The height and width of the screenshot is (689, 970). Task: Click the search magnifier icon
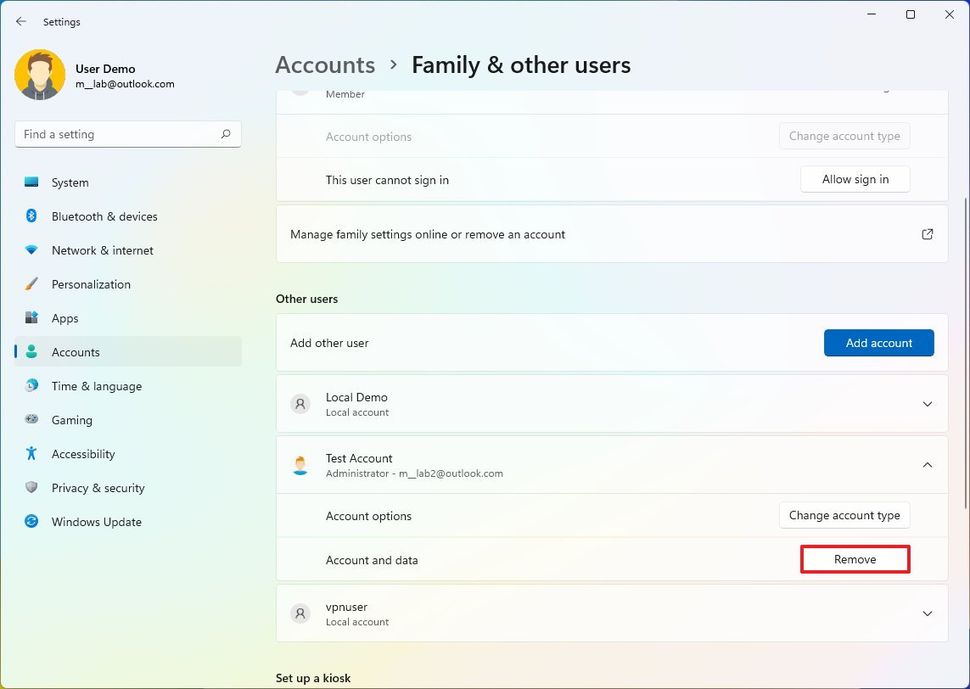tap(226, 134)
